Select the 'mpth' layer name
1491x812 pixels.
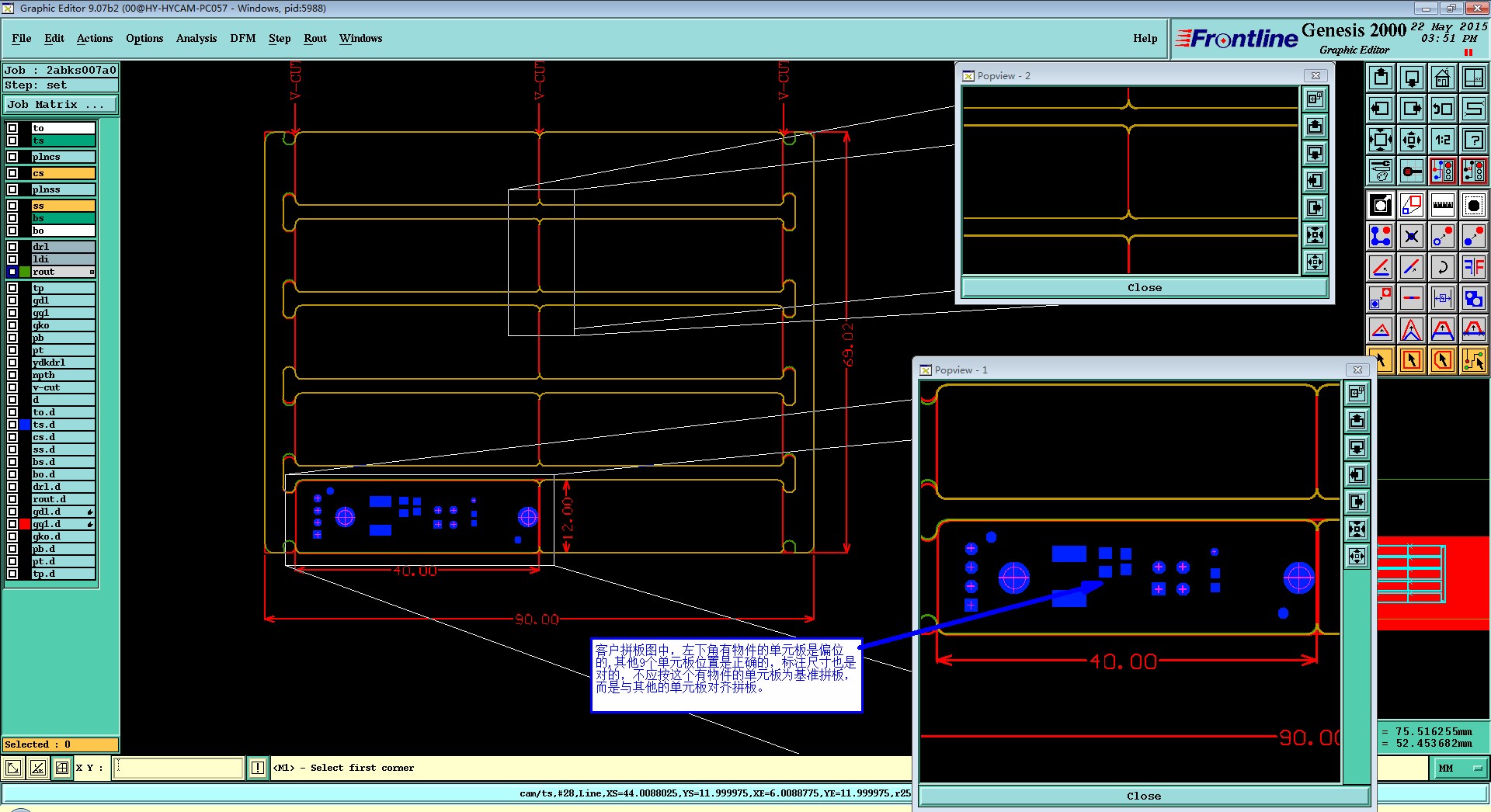tap(63, 375)
